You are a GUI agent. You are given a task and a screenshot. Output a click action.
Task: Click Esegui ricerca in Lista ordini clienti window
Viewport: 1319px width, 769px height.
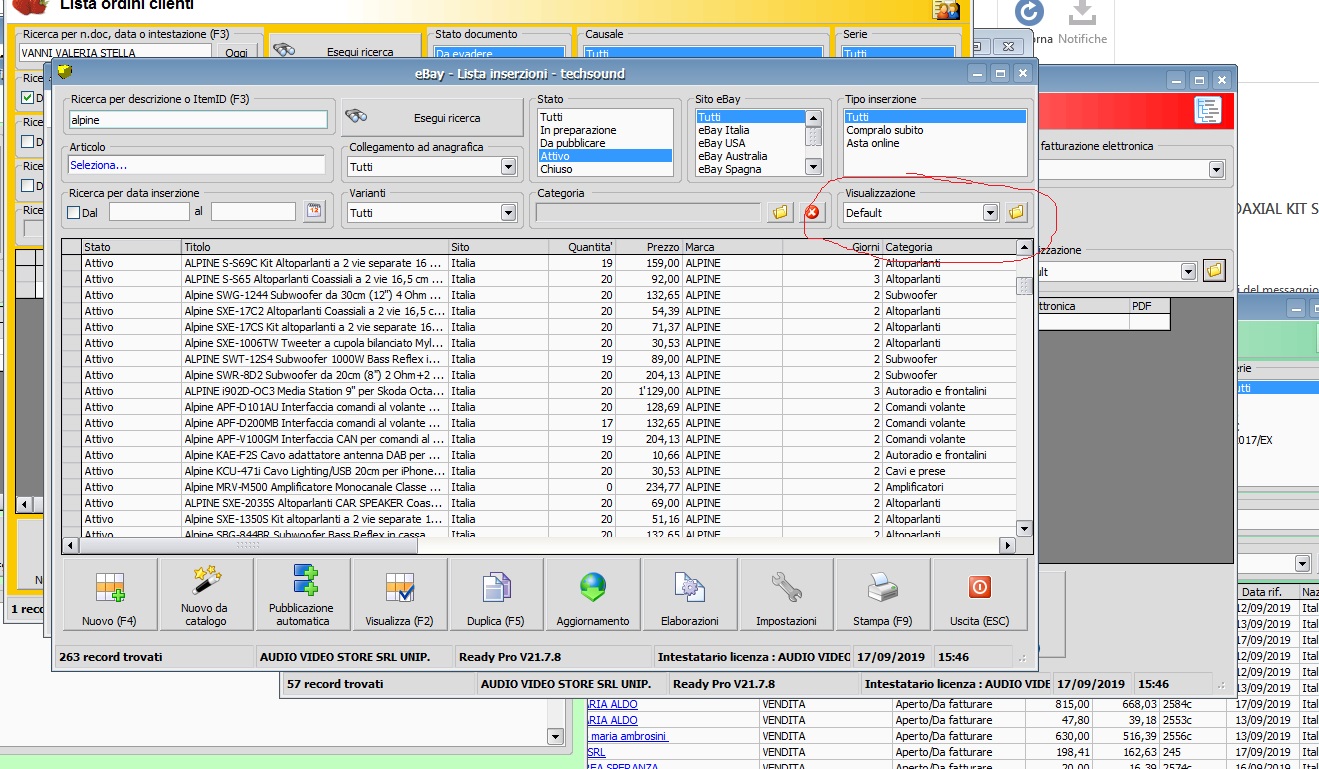[x=347, y=52]
